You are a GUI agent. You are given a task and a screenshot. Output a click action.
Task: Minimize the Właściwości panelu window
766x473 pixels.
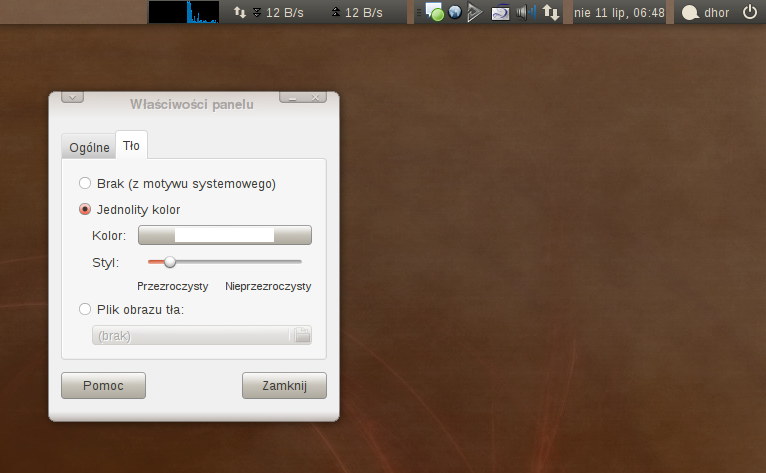click(292, 98)
